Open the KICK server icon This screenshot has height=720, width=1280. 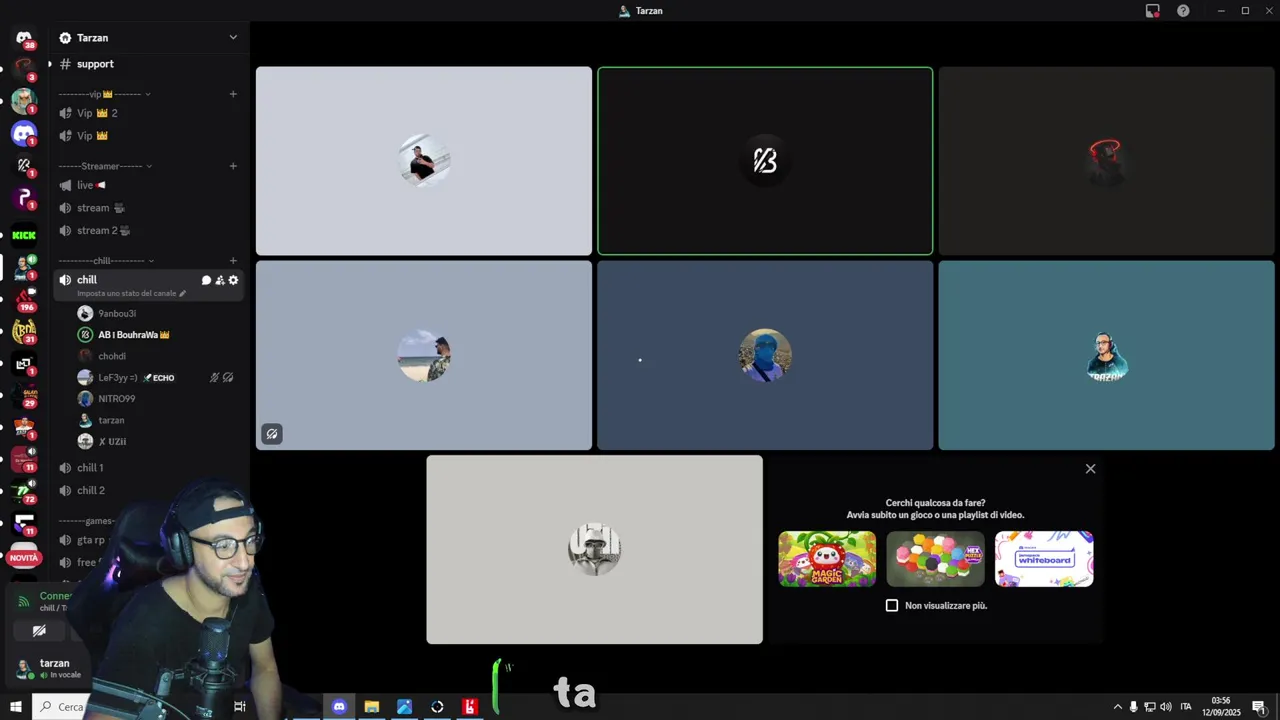(24, 236)
